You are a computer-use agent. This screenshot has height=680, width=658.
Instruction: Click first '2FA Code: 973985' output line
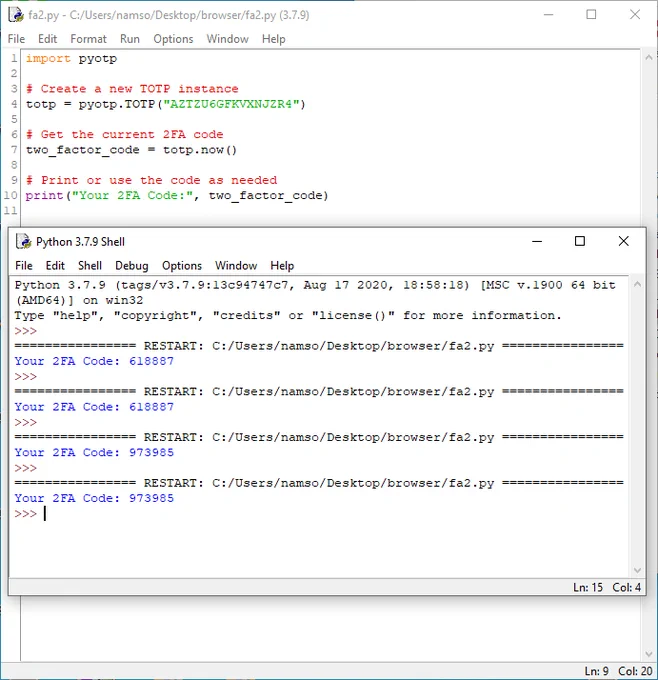click(94, 452)
